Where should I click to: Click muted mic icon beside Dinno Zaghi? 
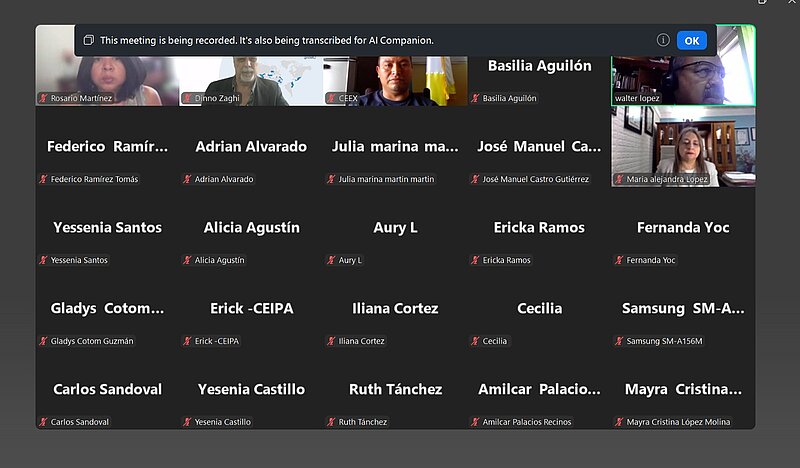pos(187,98)
